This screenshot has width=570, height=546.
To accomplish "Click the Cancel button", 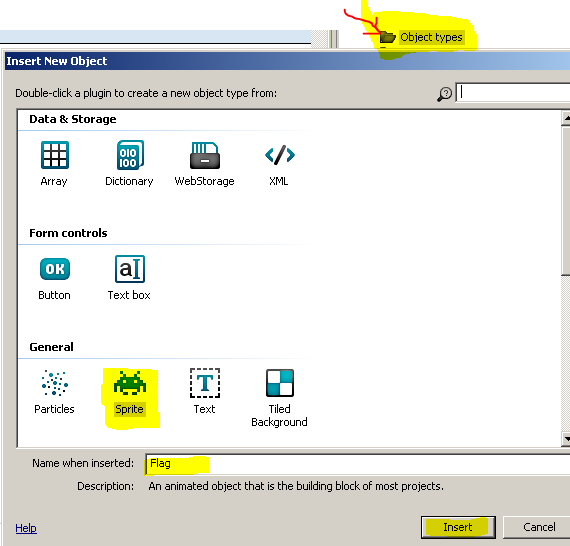I will coord(537,527).
